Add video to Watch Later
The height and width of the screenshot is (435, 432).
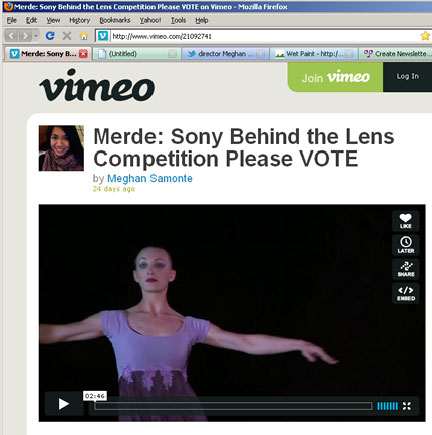pyautogui.click(x=405, y=245)
